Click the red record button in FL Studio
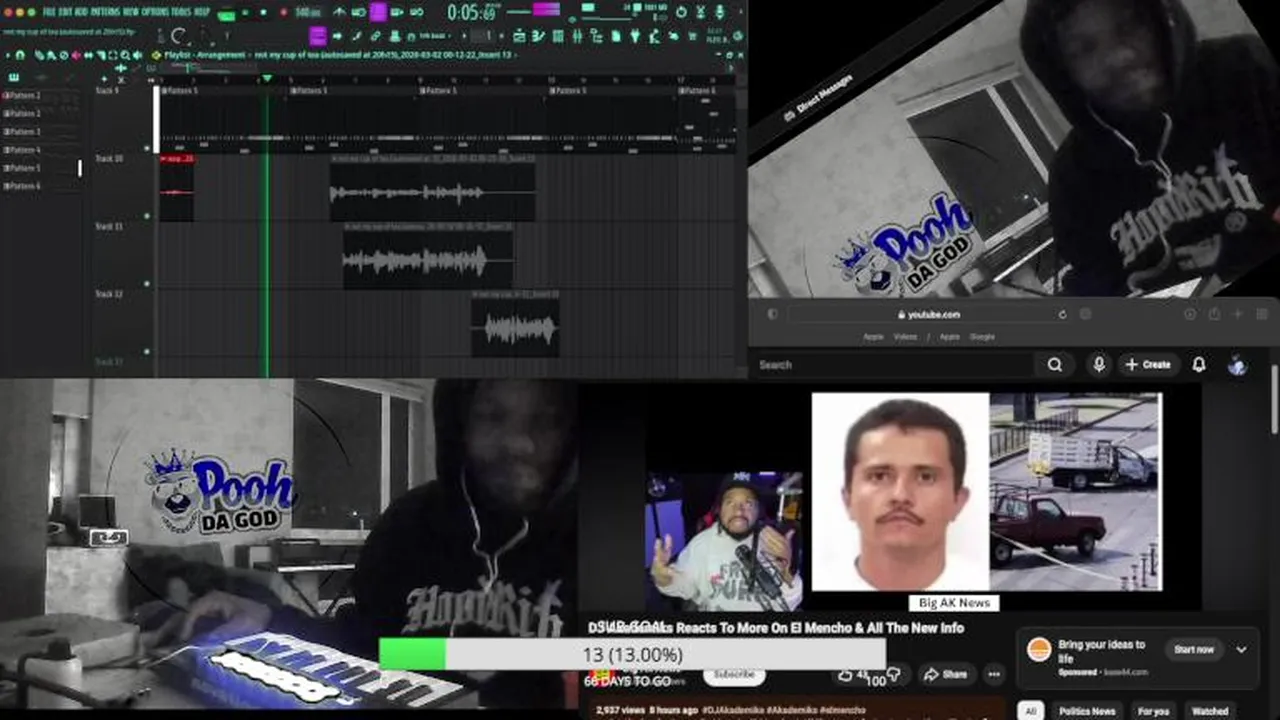 pos(283,12)
